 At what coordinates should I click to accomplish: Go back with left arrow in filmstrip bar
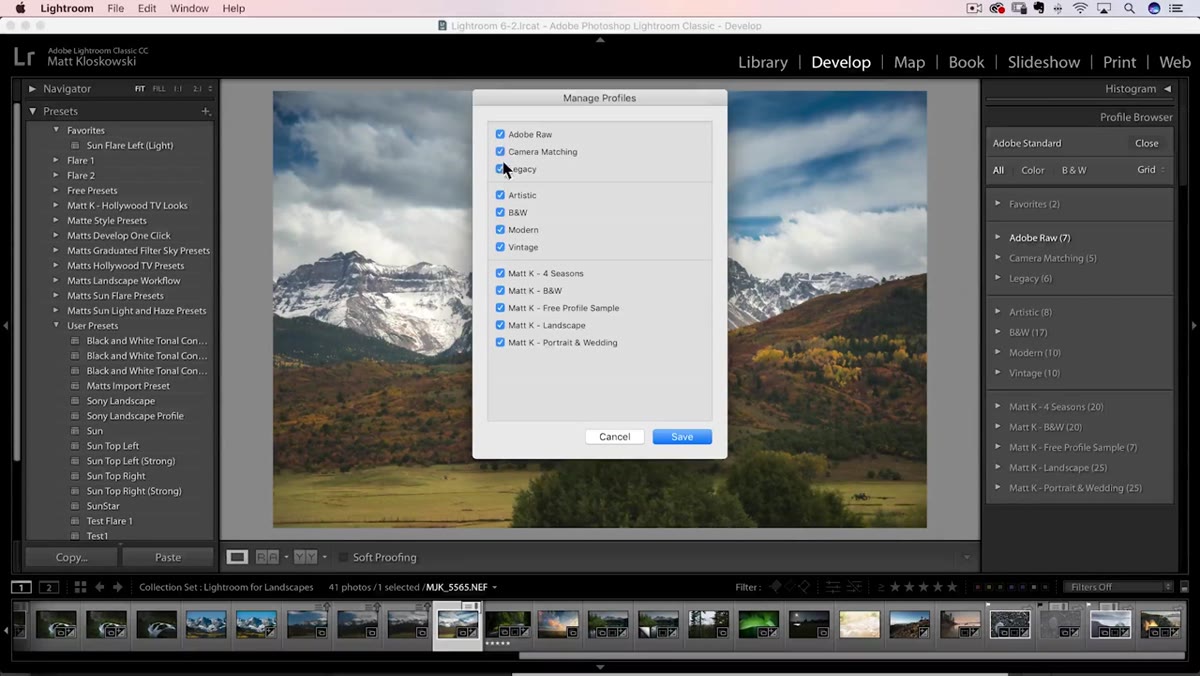click(99, 587)
